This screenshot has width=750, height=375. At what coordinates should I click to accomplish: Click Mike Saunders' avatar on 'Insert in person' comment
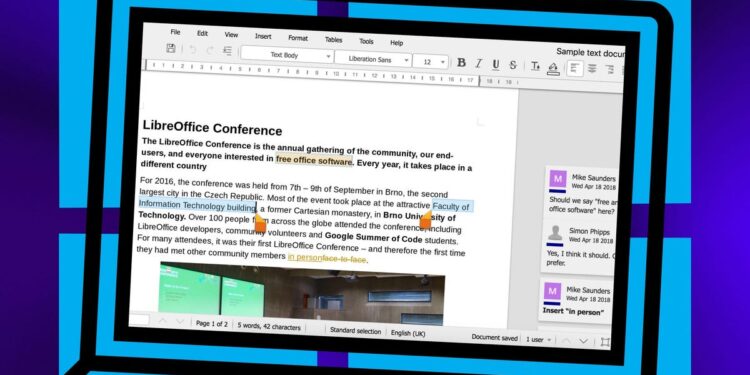552,291
